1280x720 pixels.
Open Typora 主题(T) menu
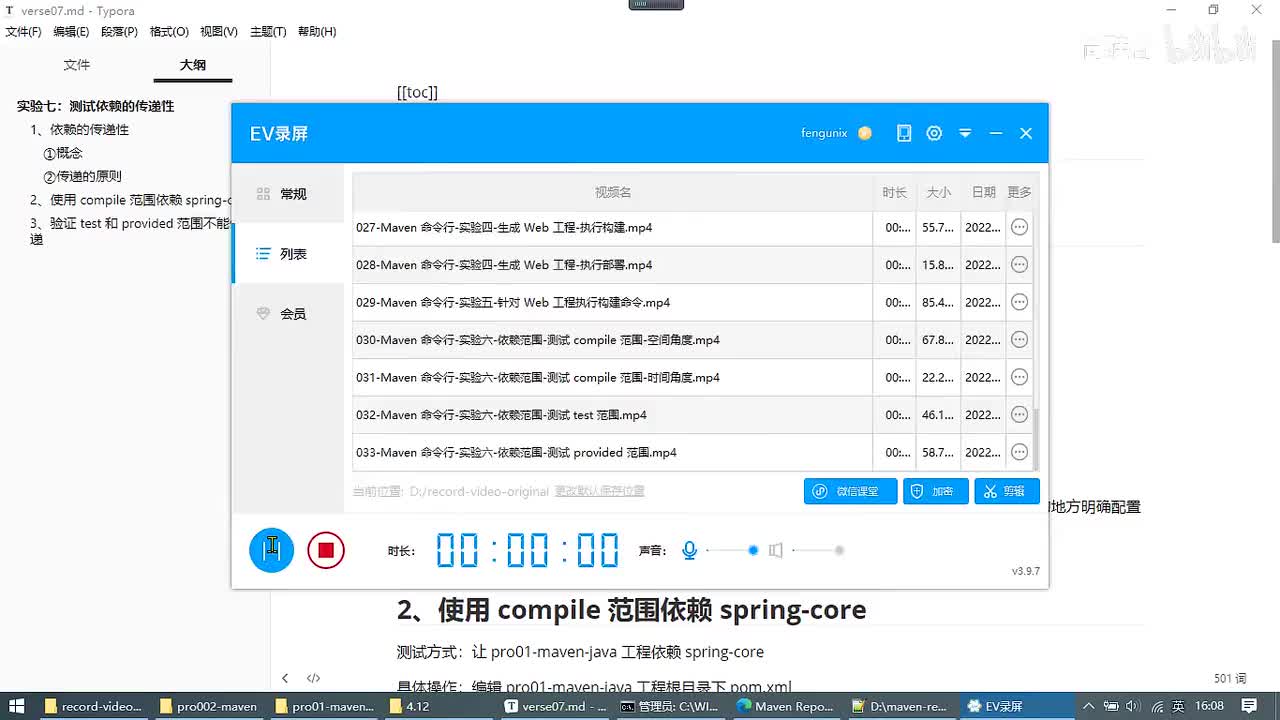tap(268, 32)
